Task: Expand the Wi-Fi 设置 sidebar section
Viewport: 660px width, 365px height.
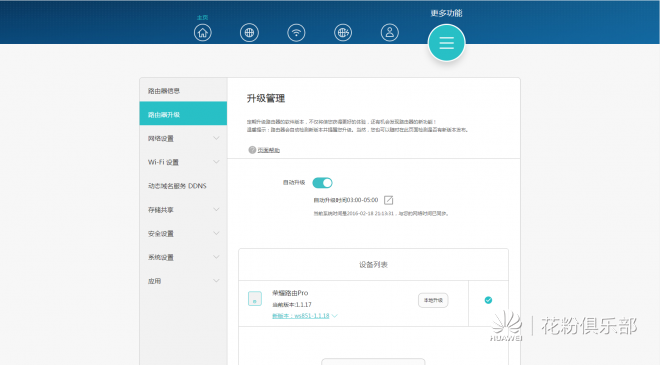Action: [183, 162]
